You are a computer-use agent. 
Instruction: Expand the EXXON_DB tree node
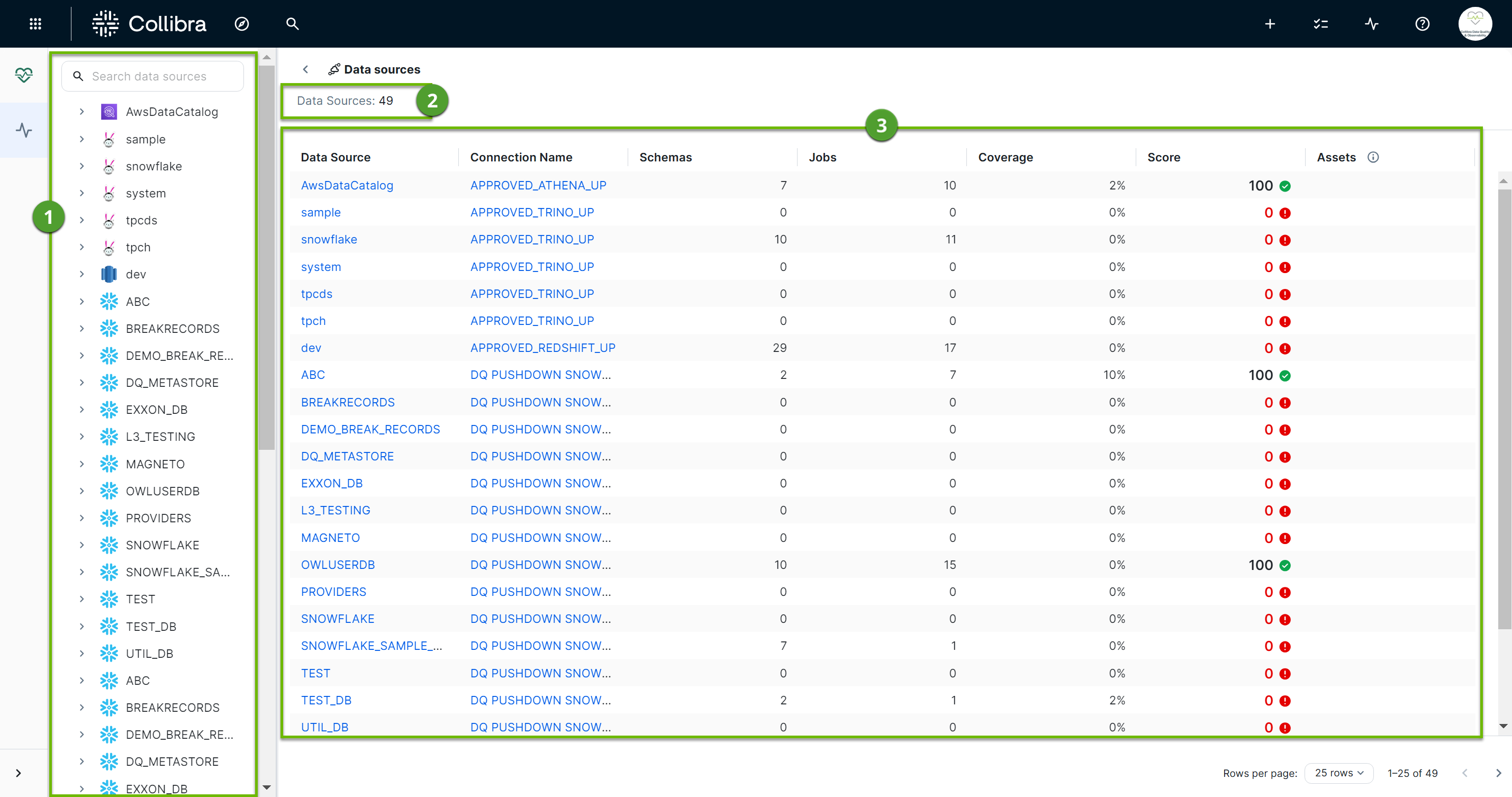click(82, 410)
